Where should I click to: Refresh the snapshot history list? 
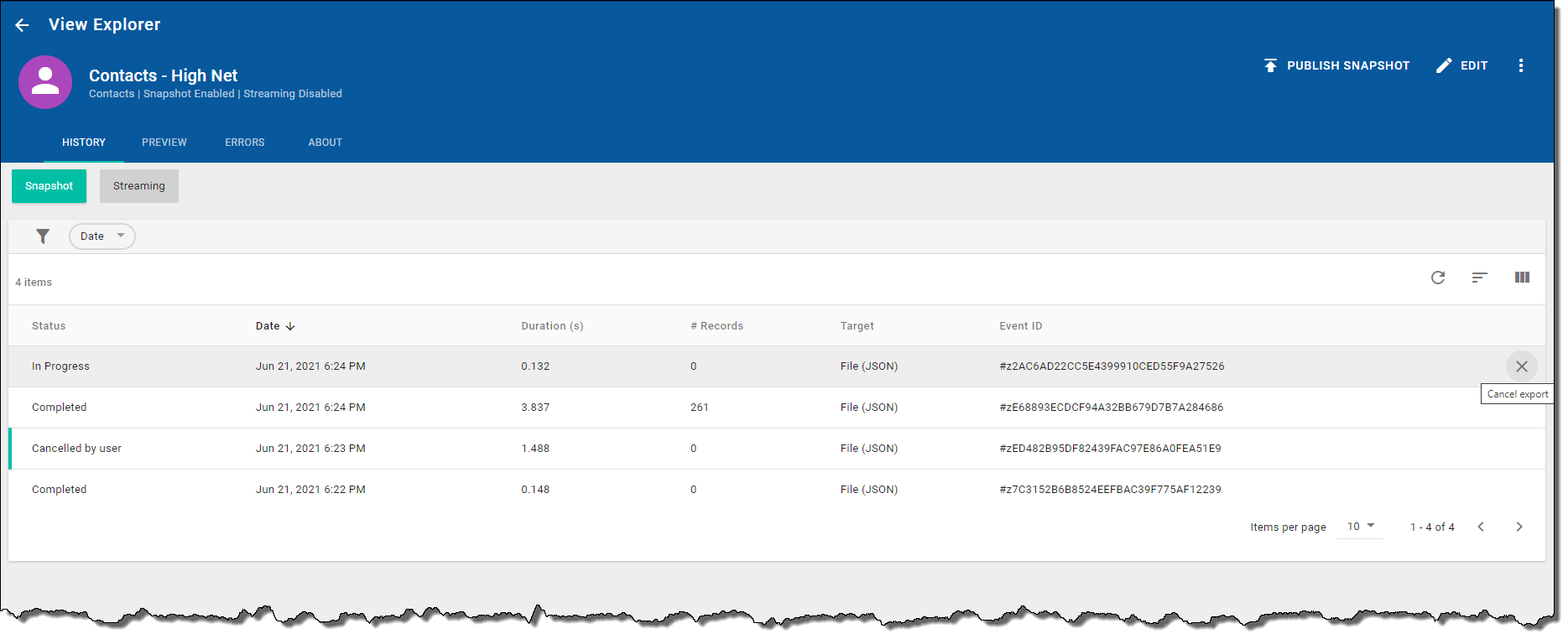tap(1438, 278)
